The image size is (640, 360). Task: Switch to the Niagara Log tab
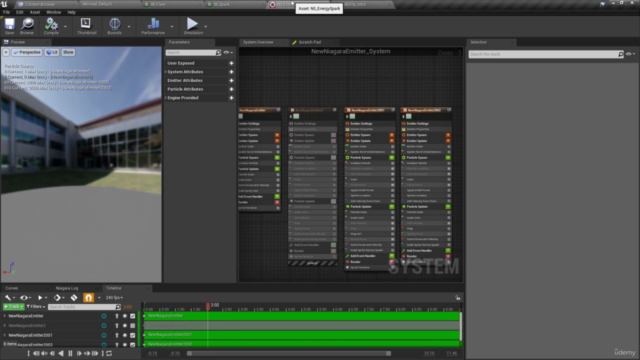click(x=67, y=288)
